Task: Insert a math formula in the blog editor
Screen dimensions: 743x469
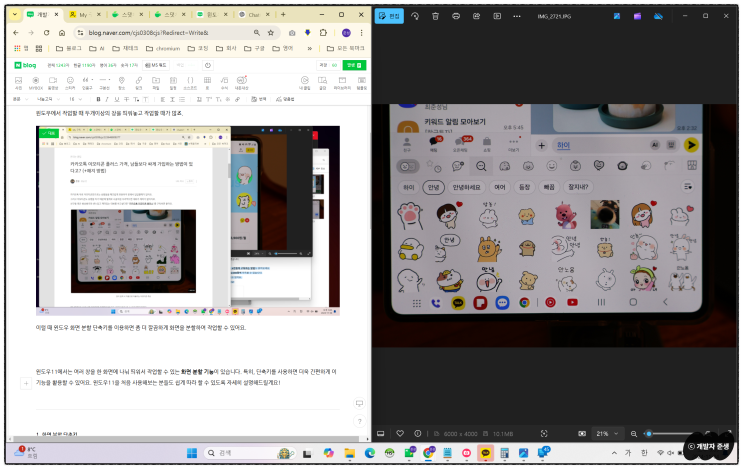Action: point(224,82)
